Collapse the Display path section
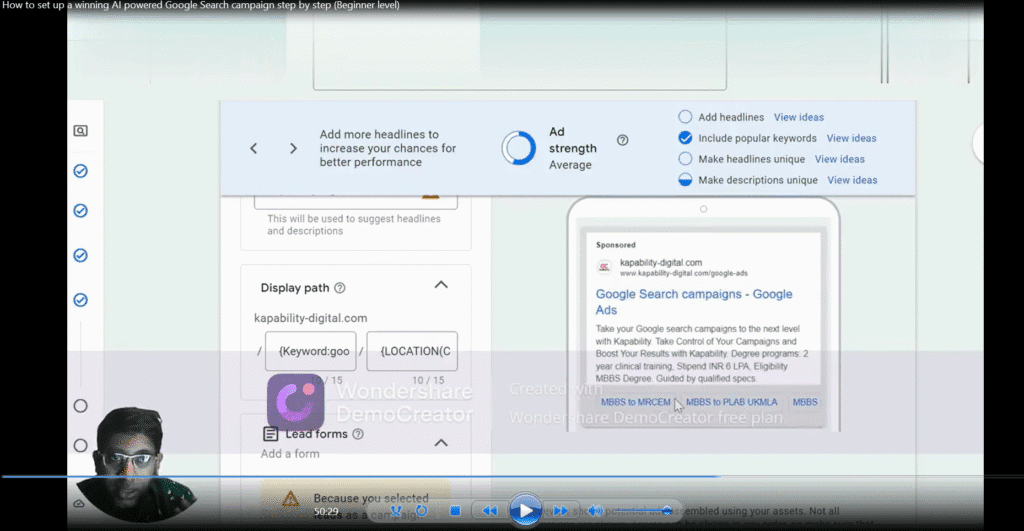 (x=440, y=285)
